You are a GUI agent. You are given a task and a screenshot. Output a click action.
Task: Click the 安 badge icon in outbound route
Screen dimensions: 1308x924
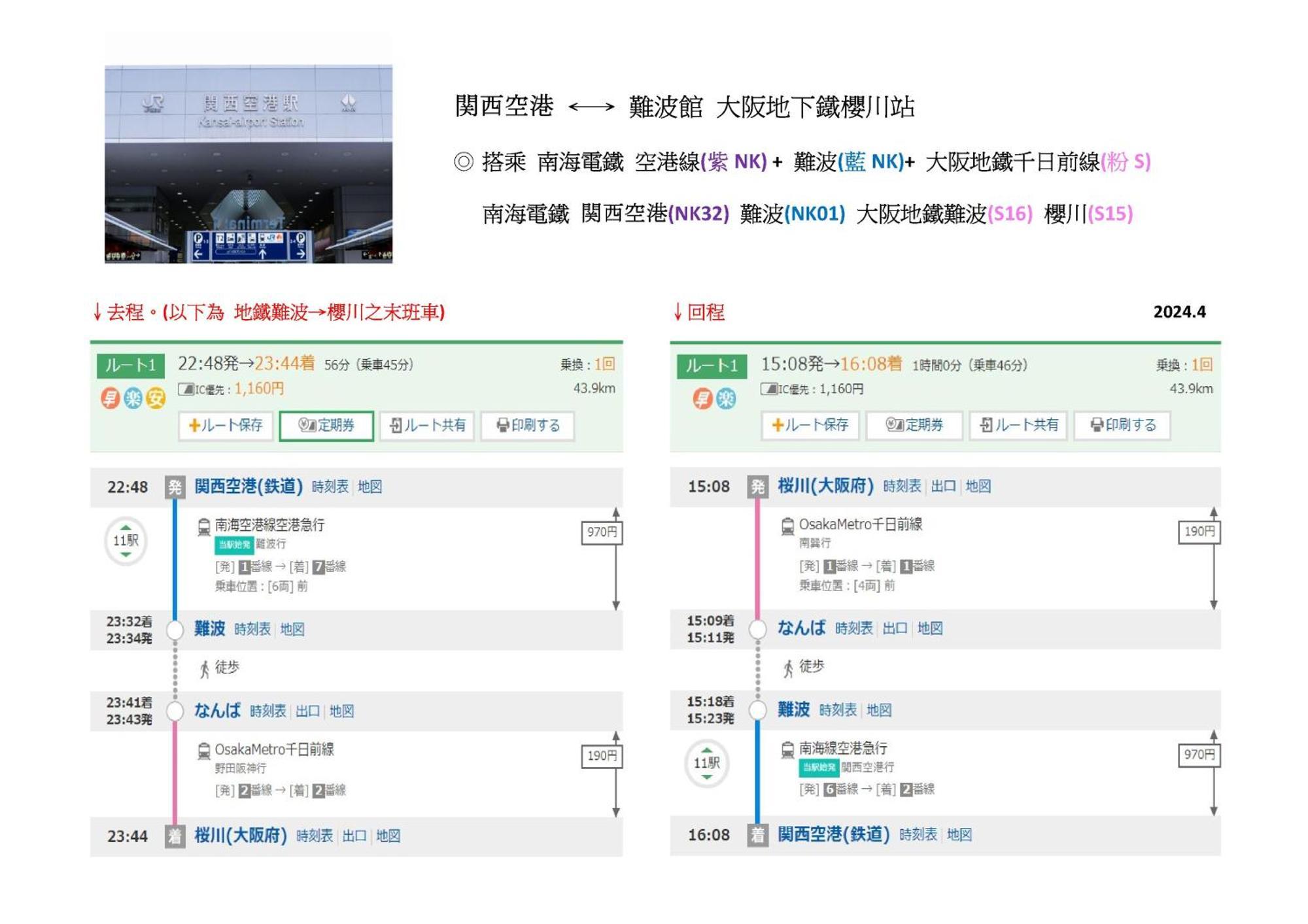click(x=156, y=398)
